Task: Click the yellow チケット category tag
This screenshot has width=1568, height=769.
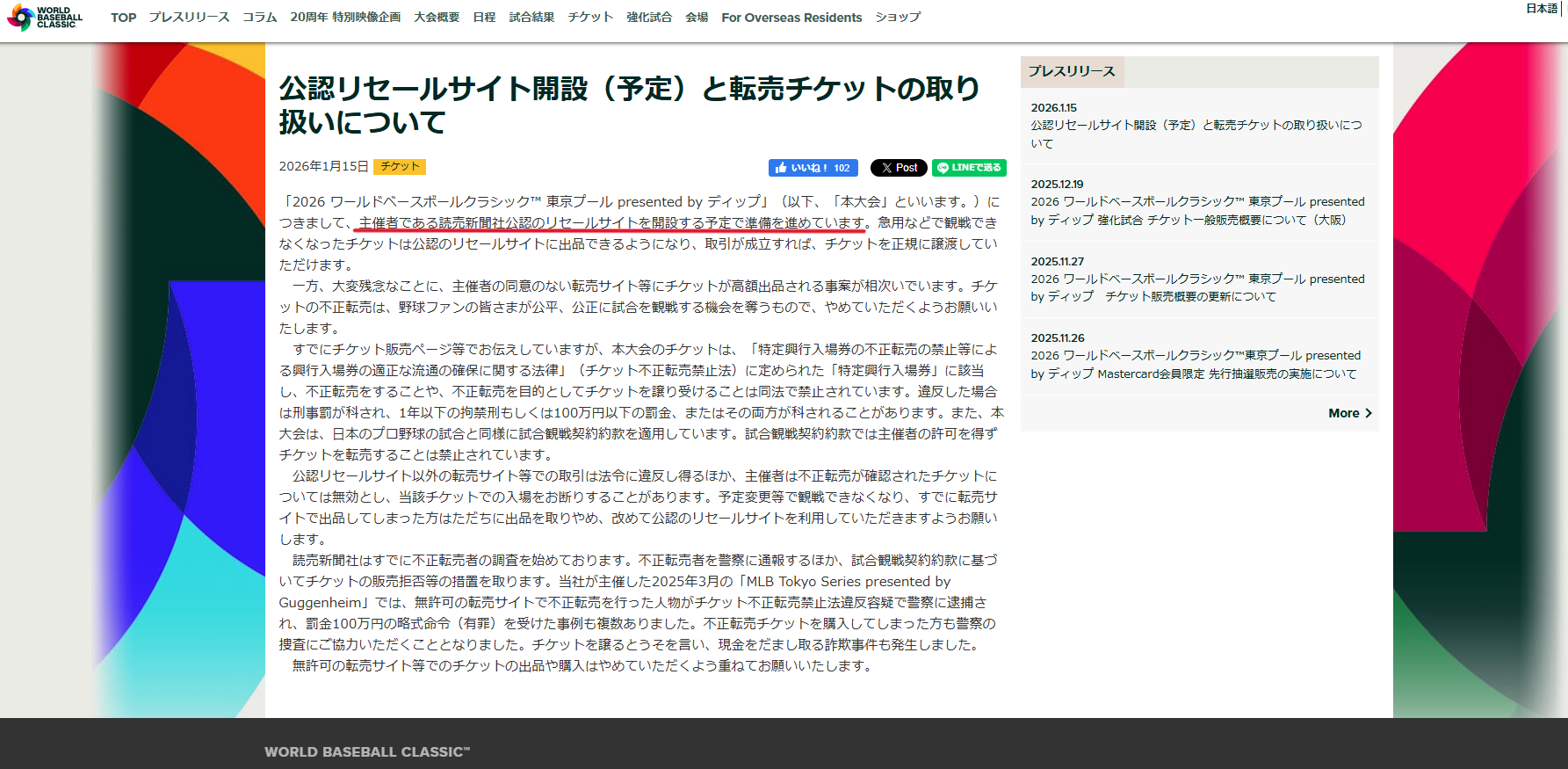Action: 400,166
